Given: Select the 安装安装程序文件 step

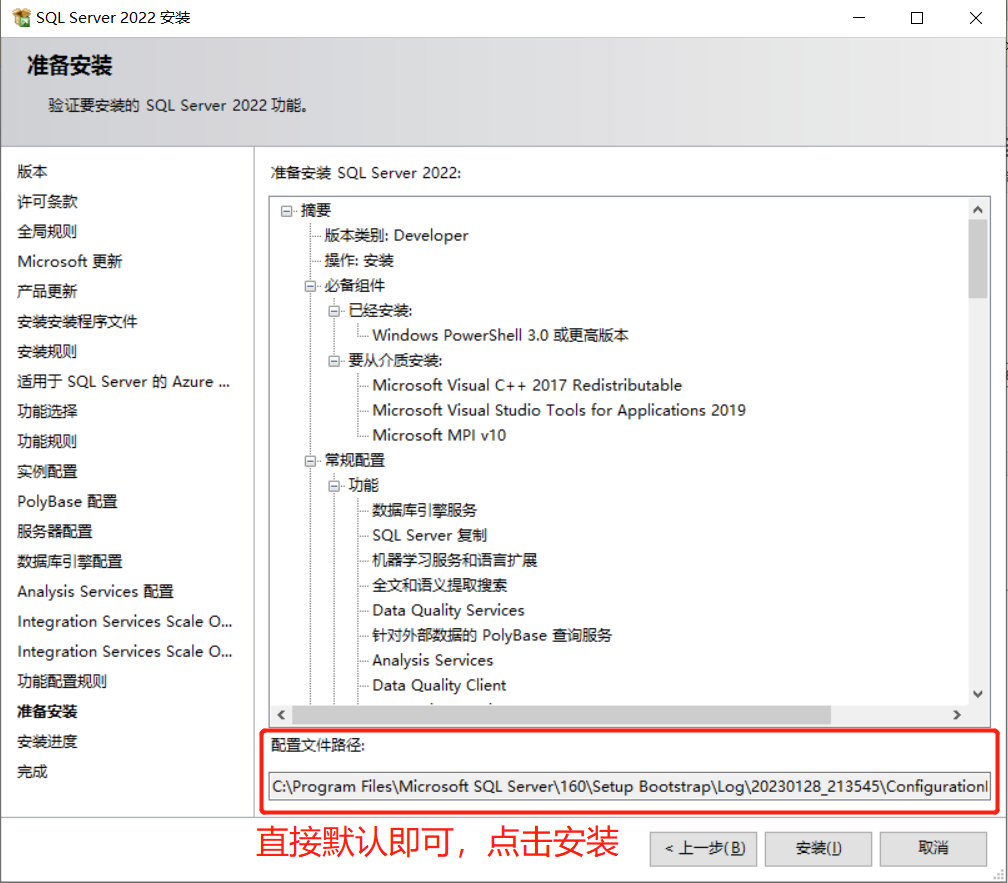Looking at the screenshot, I should (77, 321).
